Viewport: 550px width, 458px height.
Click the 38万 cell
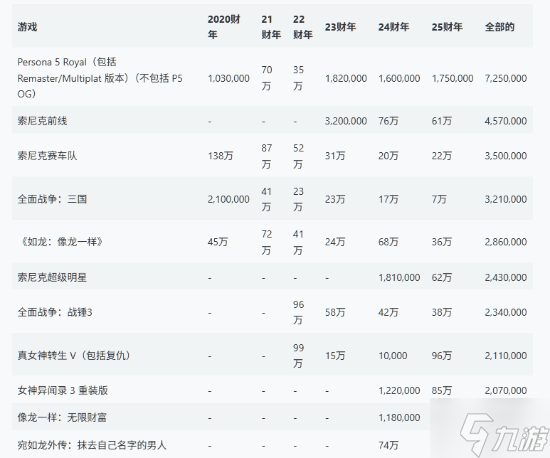click(442, 312)
